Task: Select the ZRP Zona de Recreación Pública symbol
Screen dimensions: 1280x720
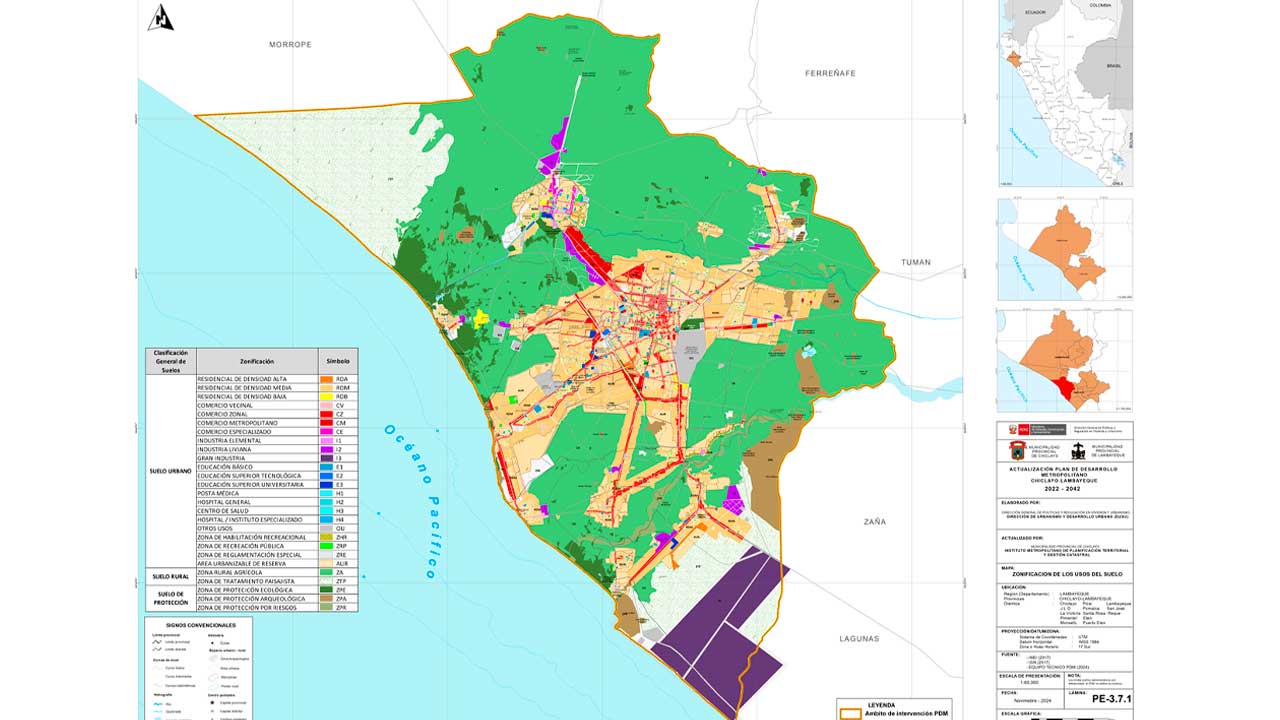Action: click(327, 544)
